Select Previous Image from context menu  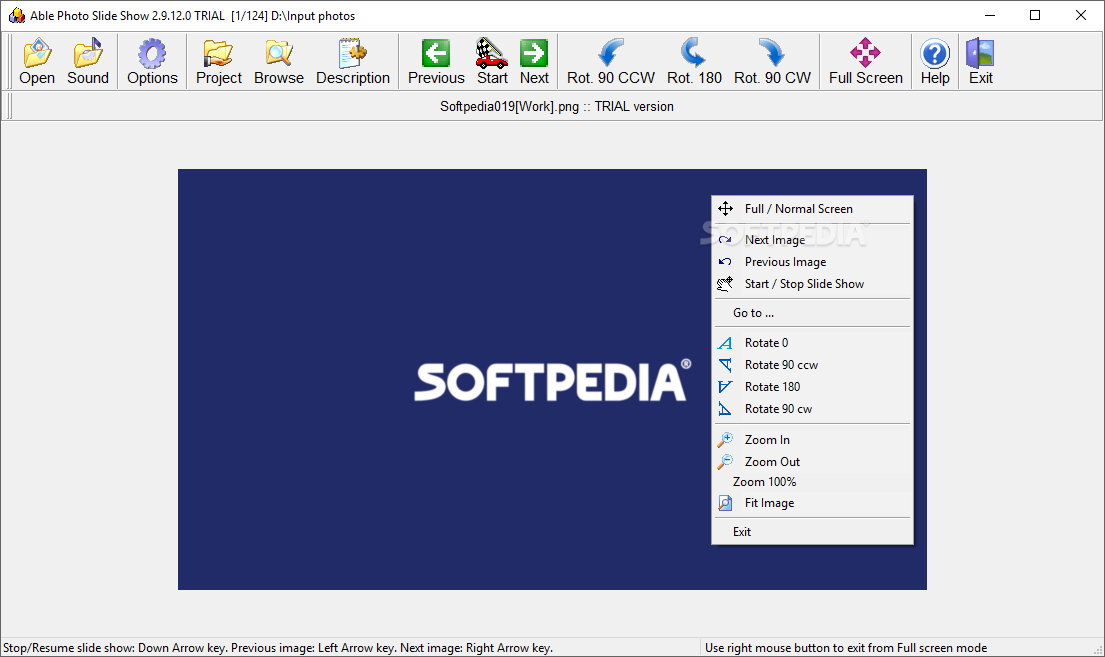[813, 262]
